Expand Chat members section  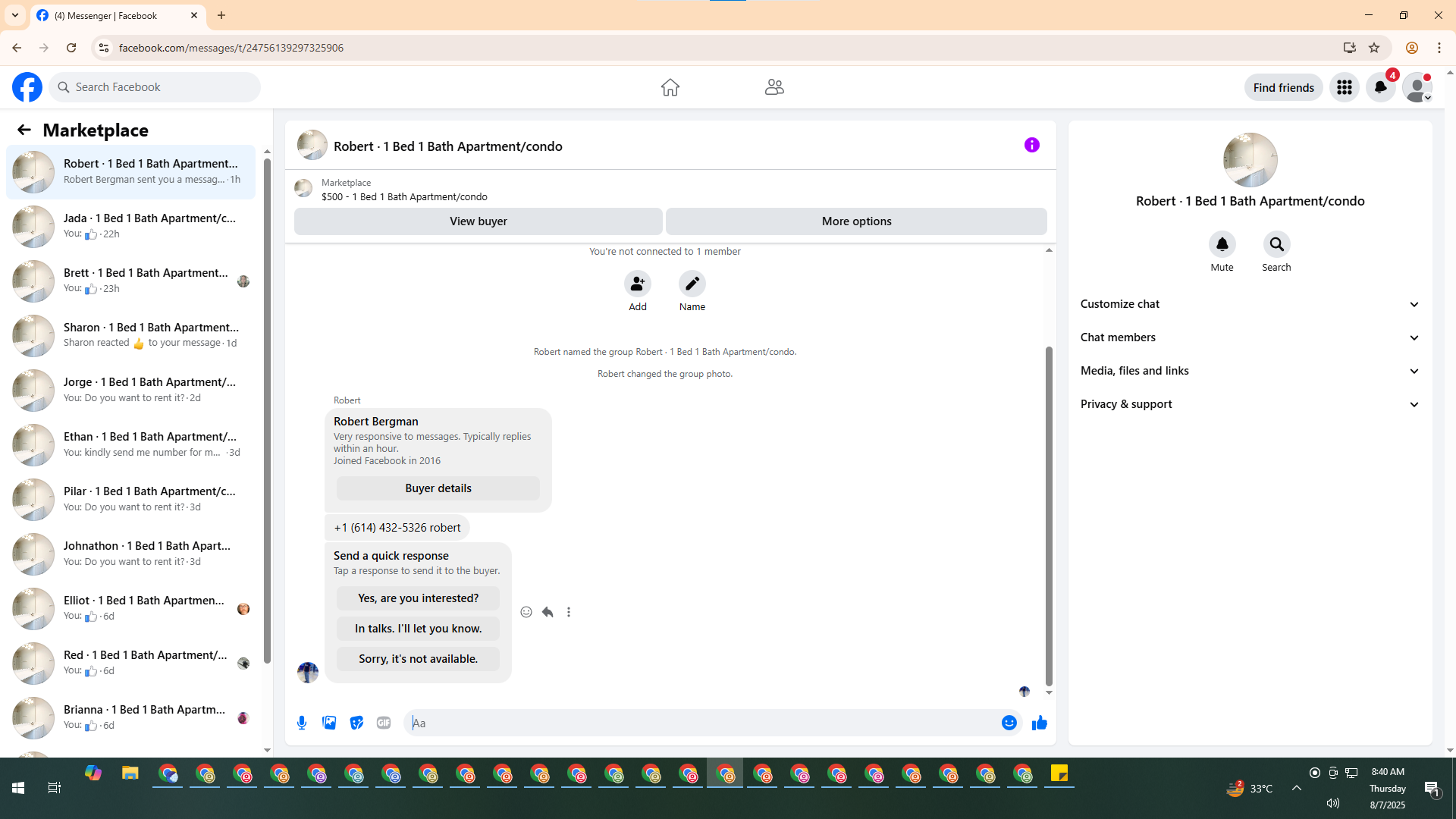(x=1250, y=337)
